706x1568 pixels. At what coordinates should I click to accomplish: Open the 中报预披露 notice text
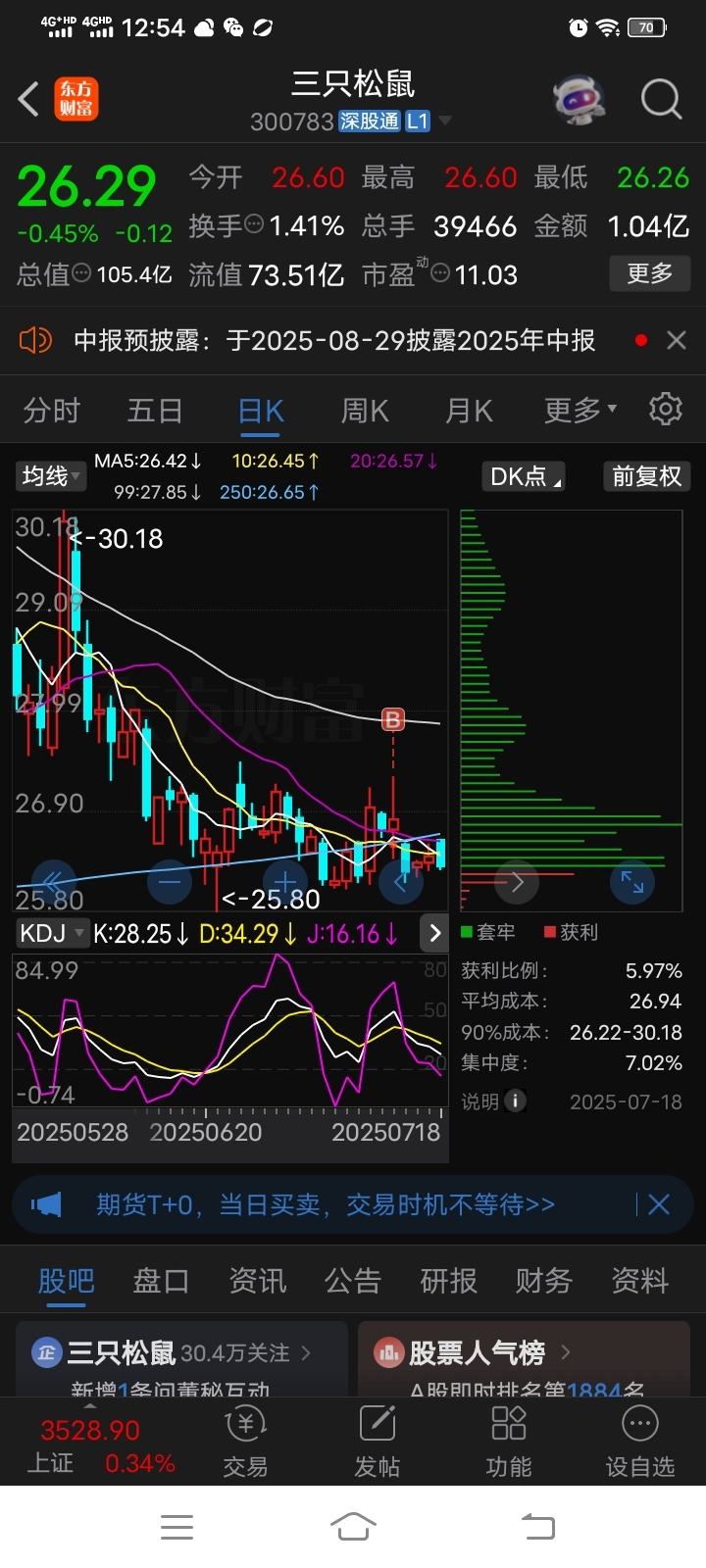[x=334, y=340]
